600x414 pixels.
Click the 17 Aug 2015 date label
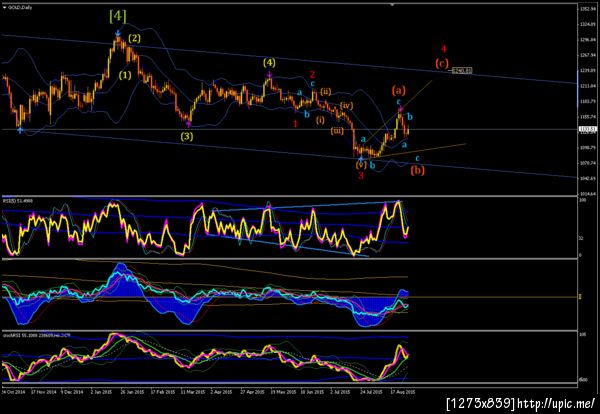point(401,392)
